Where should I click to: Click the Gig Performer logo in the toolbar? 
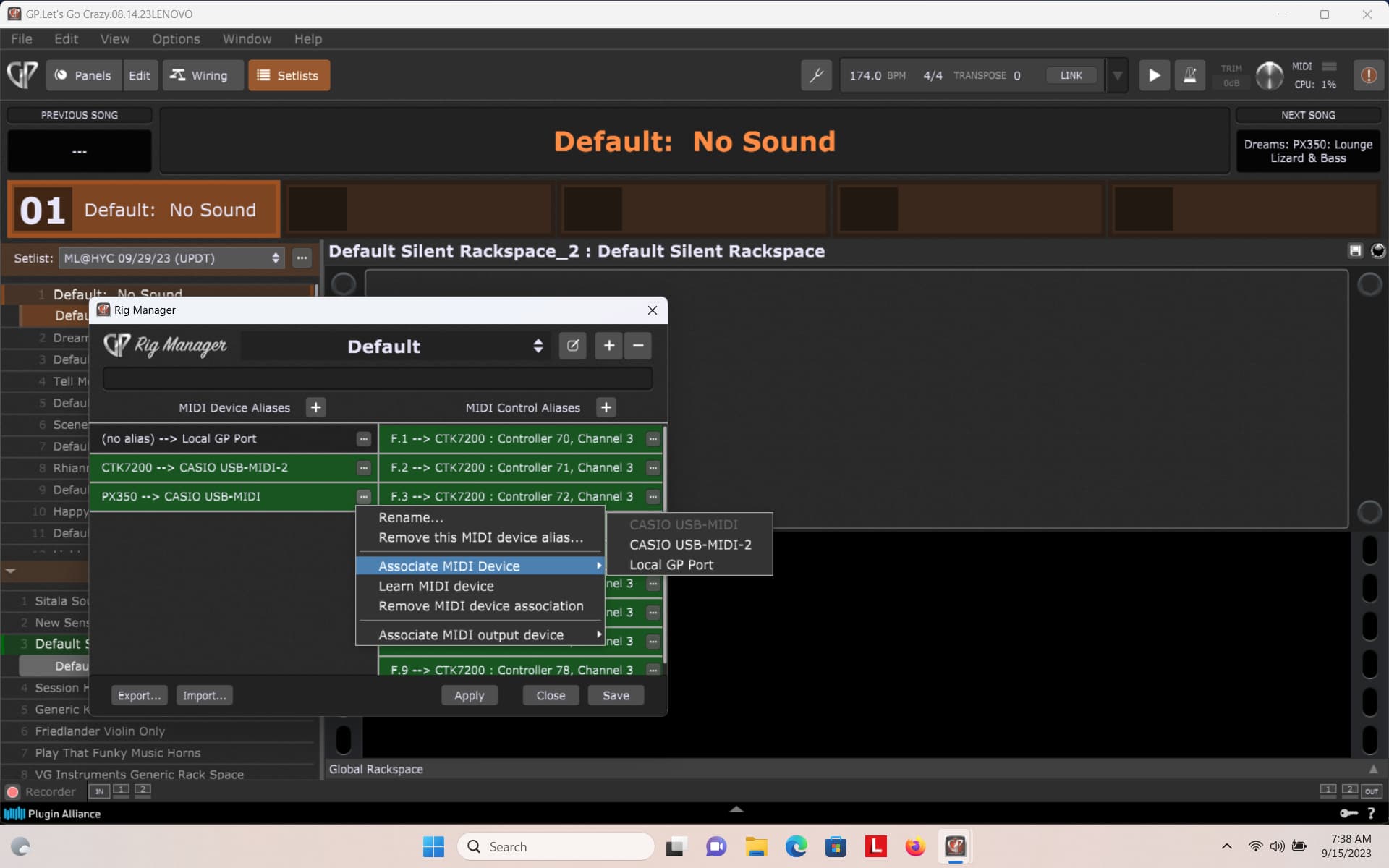click(x=22, y=75)
